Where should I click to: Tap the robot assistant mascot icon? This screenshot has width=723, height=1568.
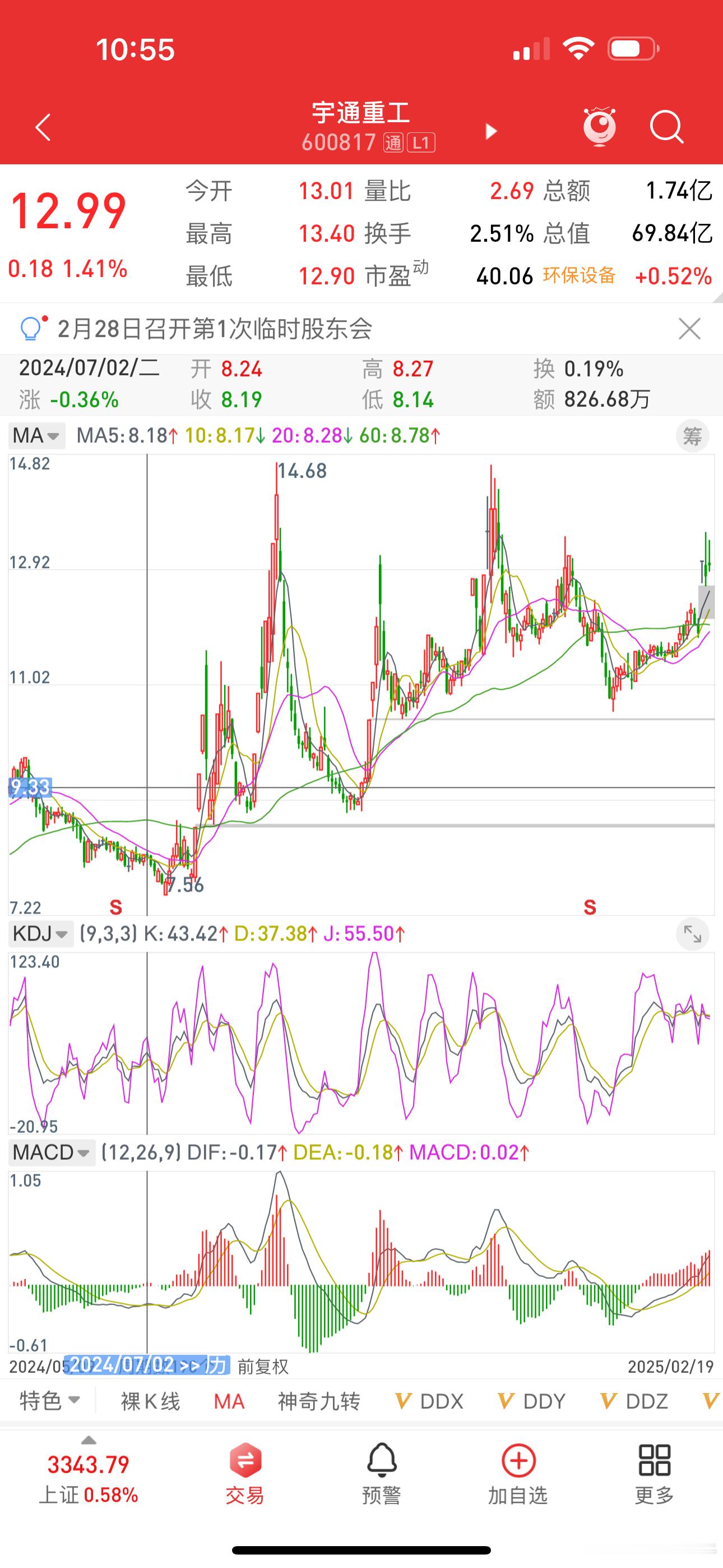[600, 127]
